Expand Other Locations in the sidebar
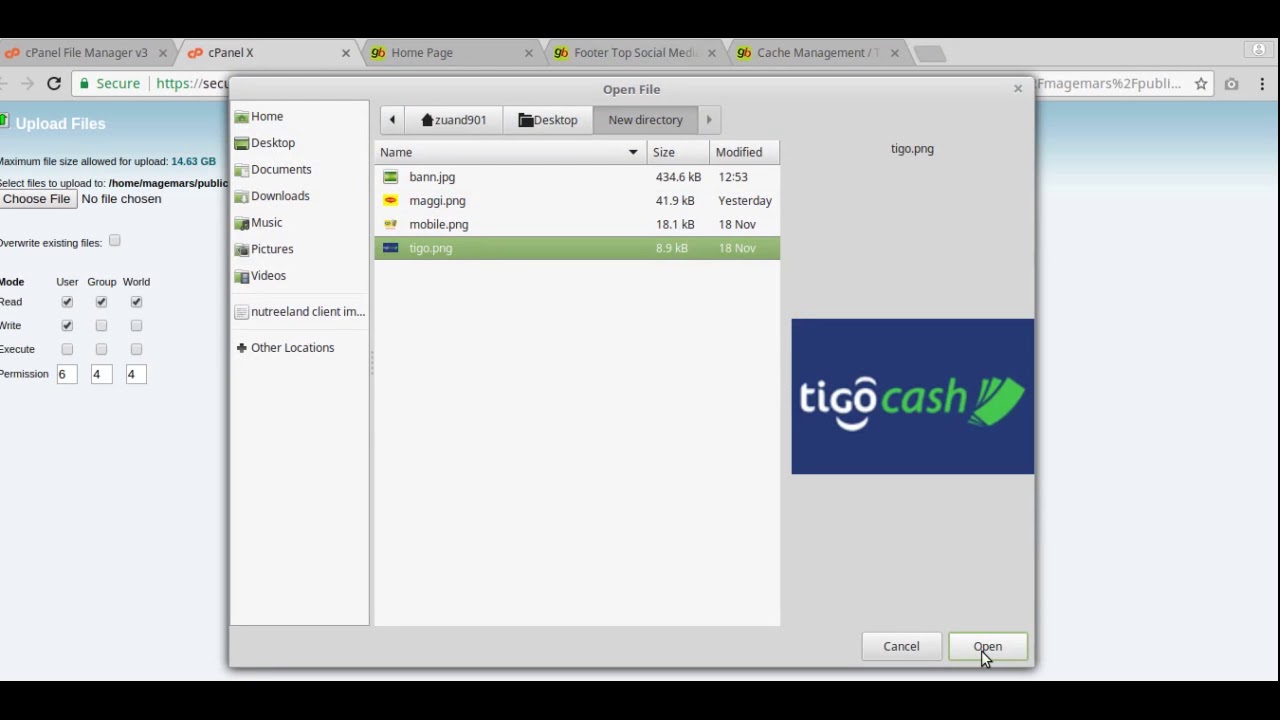Image resolution: width=1280 pixels, height=720 pixels. pos(292,347)
